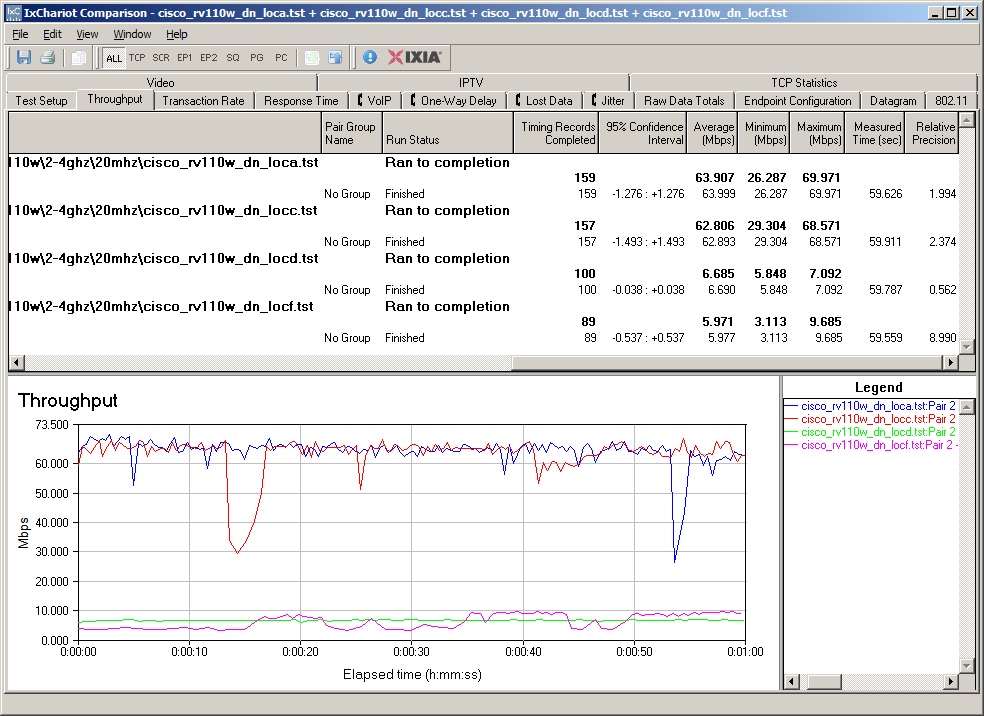
Task: Click the average value 63.999
Action: coord(719,194)
